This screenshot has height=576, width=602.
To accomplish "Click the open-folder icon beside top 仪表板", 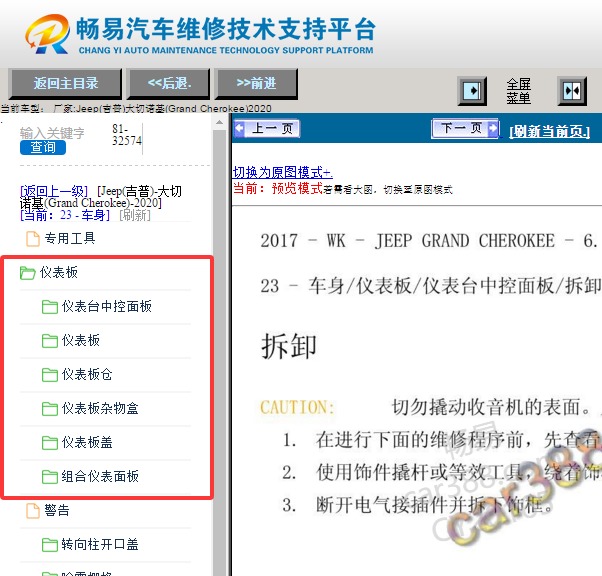I will [x=27, y=273].
